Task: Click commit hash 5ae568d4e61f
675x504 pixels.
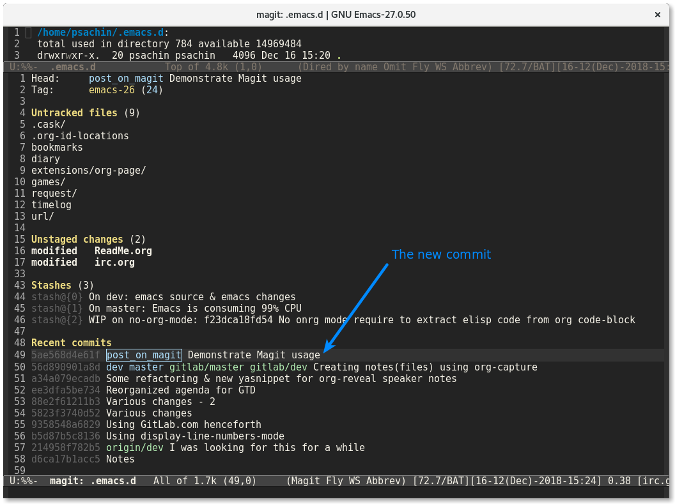Action: pos(65,355)
